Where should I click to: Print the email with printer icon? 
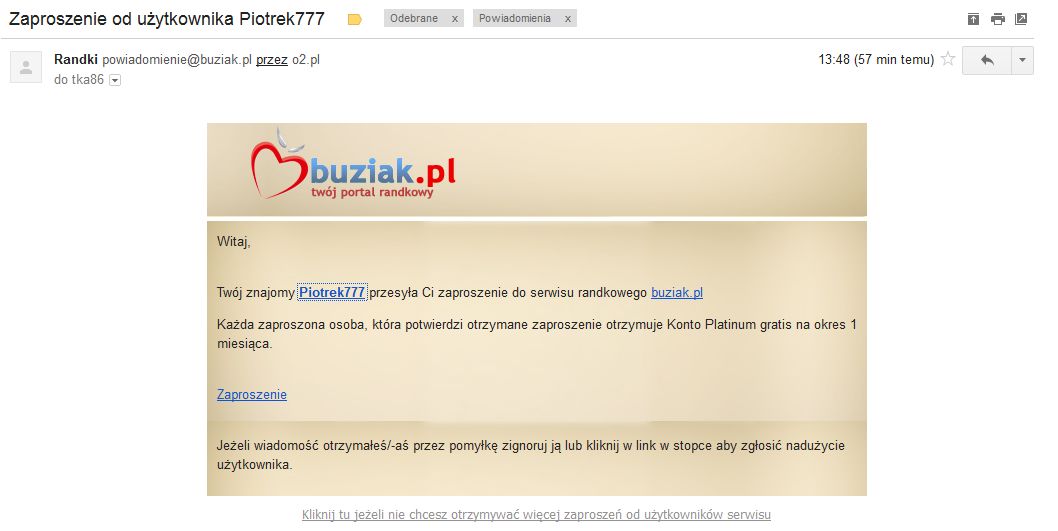[998, 19]
